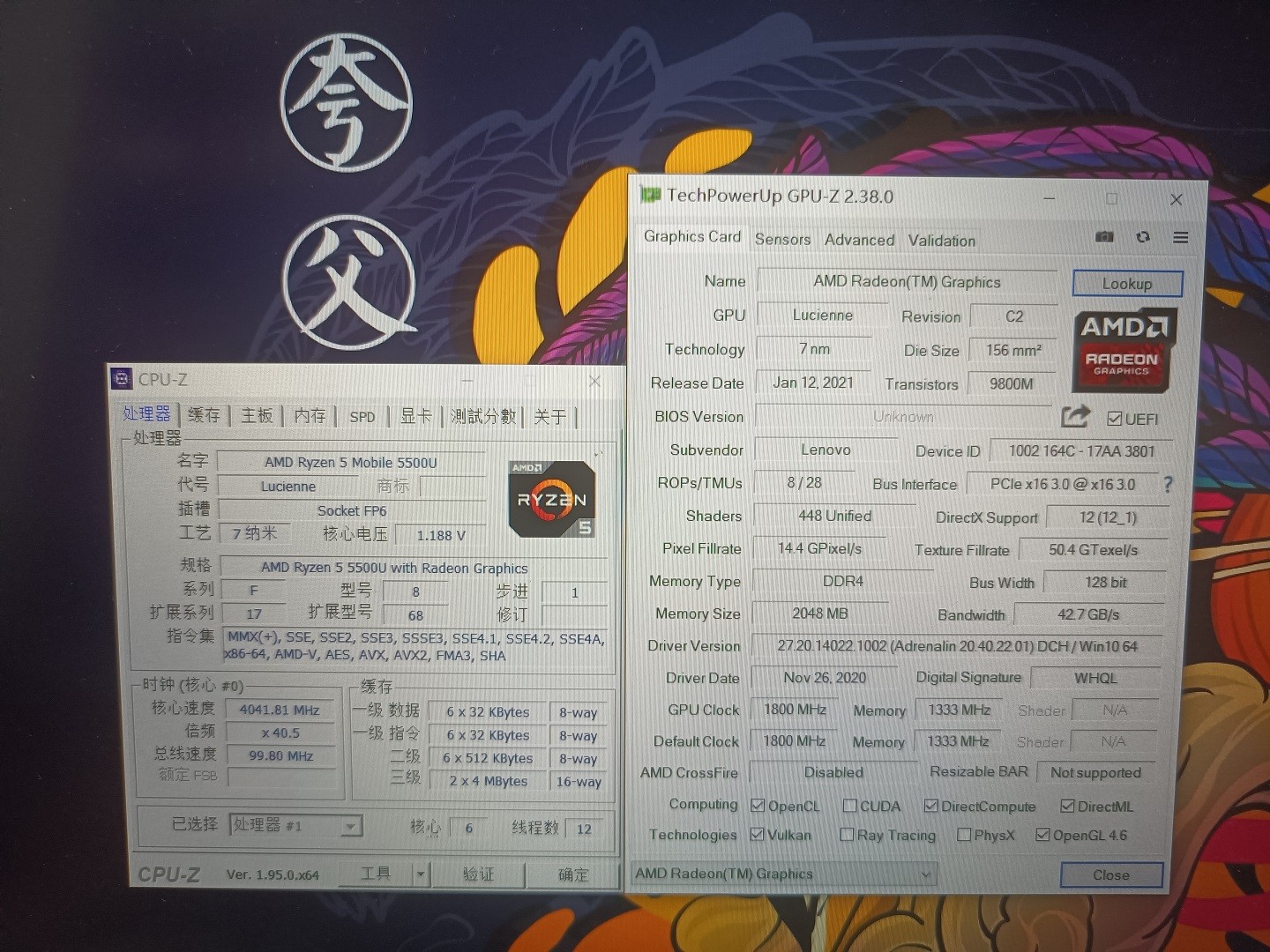Toggle the PhysX checkbox
1270x952 pixels.
[x=964, y=834]
